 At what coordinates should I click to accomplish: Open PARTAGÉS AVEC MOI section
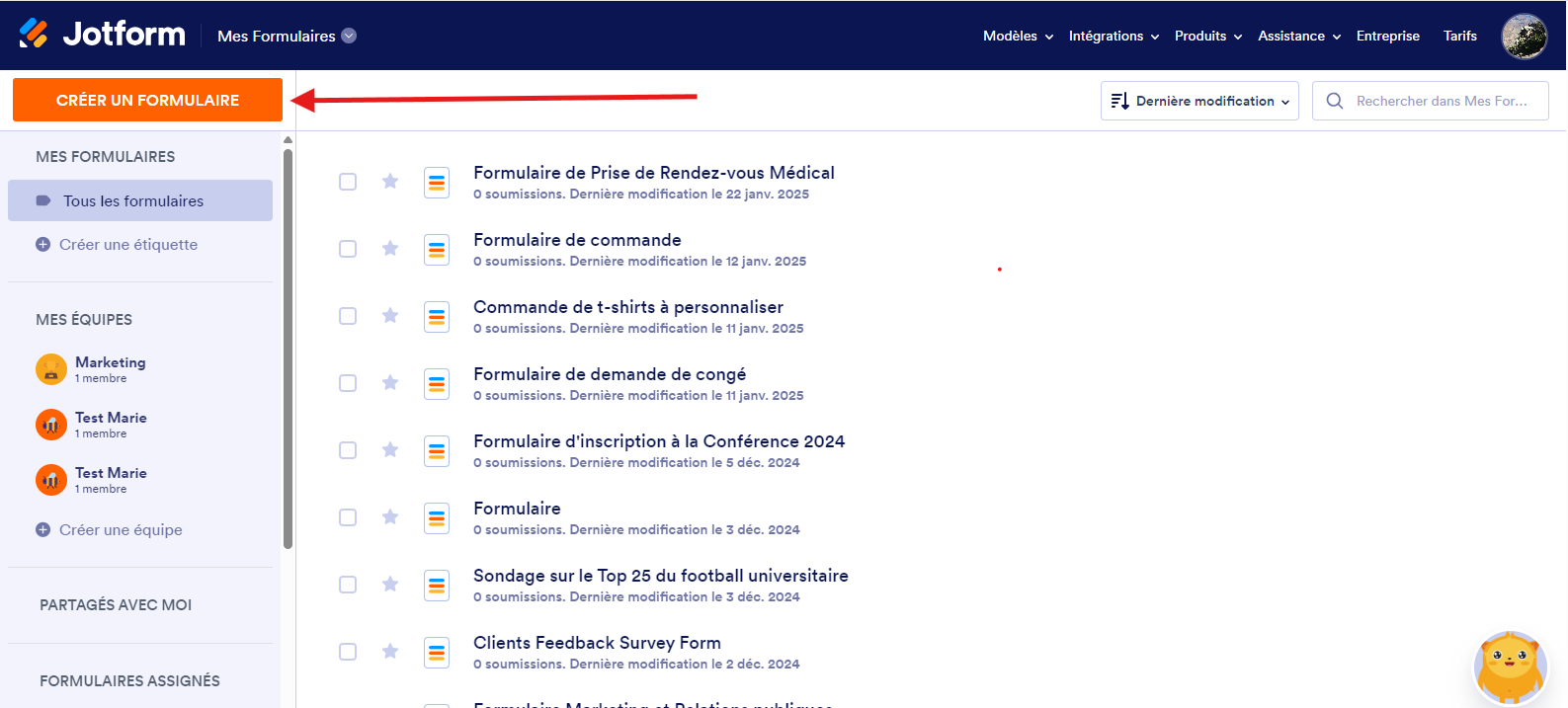116,604
